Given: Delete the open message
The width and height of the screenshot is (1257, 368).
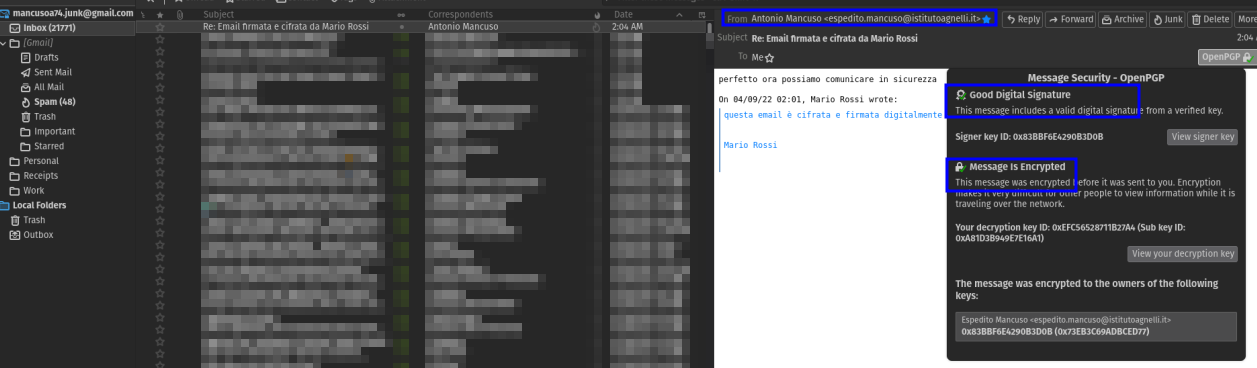Looking at the screenshot, I should [x=1209, y=19].
